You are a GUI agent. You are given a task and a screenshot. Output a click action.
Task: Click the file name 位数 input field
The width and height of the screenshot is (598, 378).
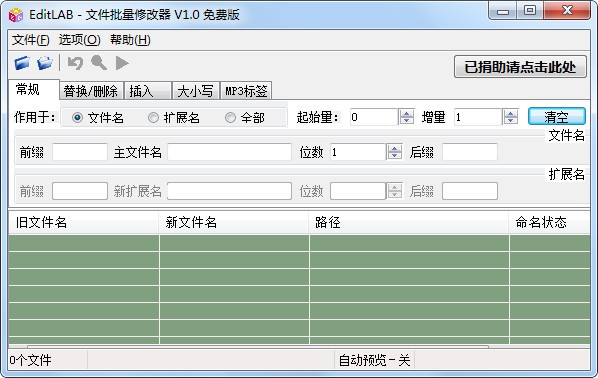coord(358,152)
